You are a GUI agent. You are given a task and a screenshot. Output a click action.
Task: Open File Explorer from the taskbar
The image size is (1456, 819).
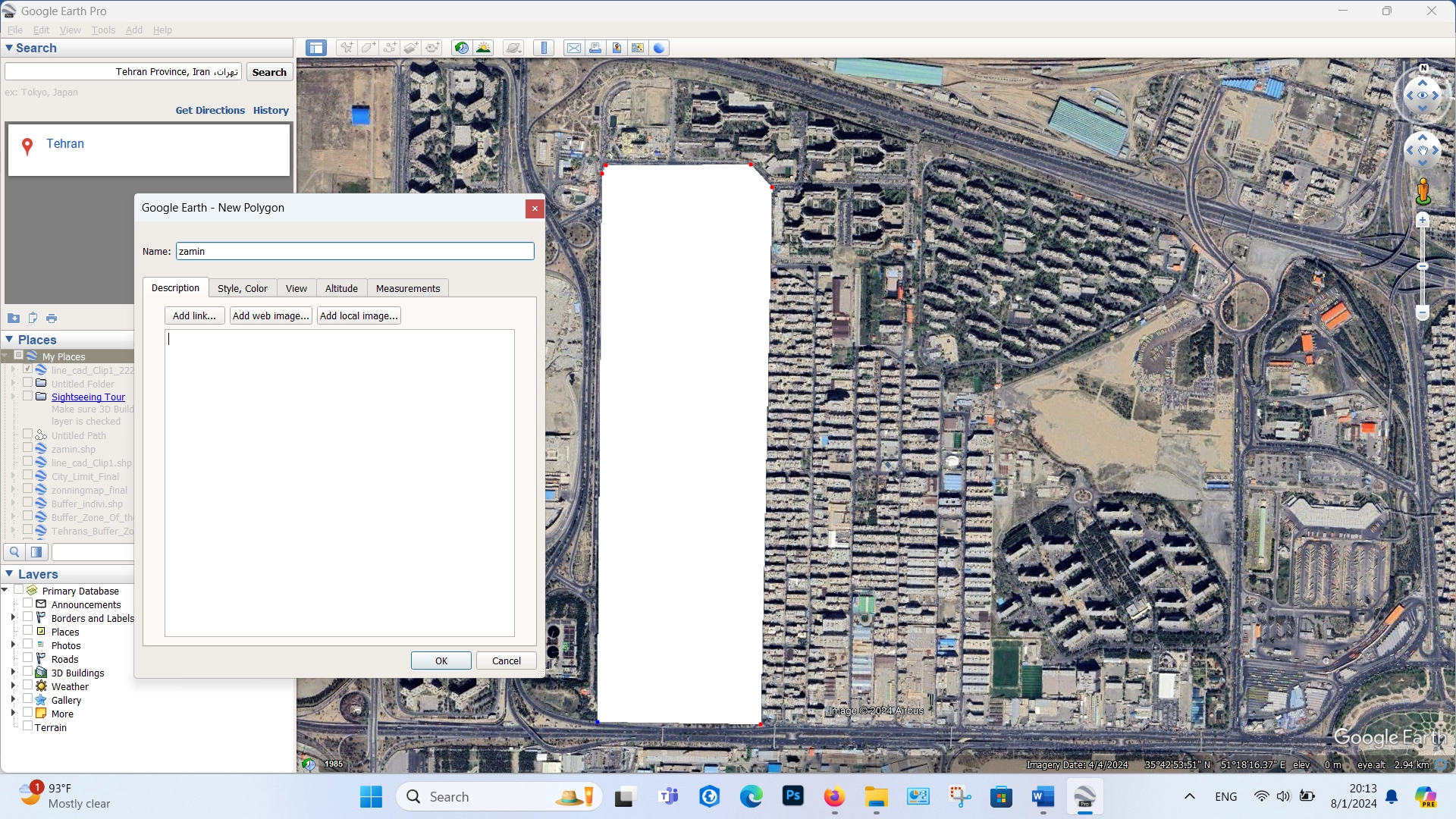click(x=876, y=796)
